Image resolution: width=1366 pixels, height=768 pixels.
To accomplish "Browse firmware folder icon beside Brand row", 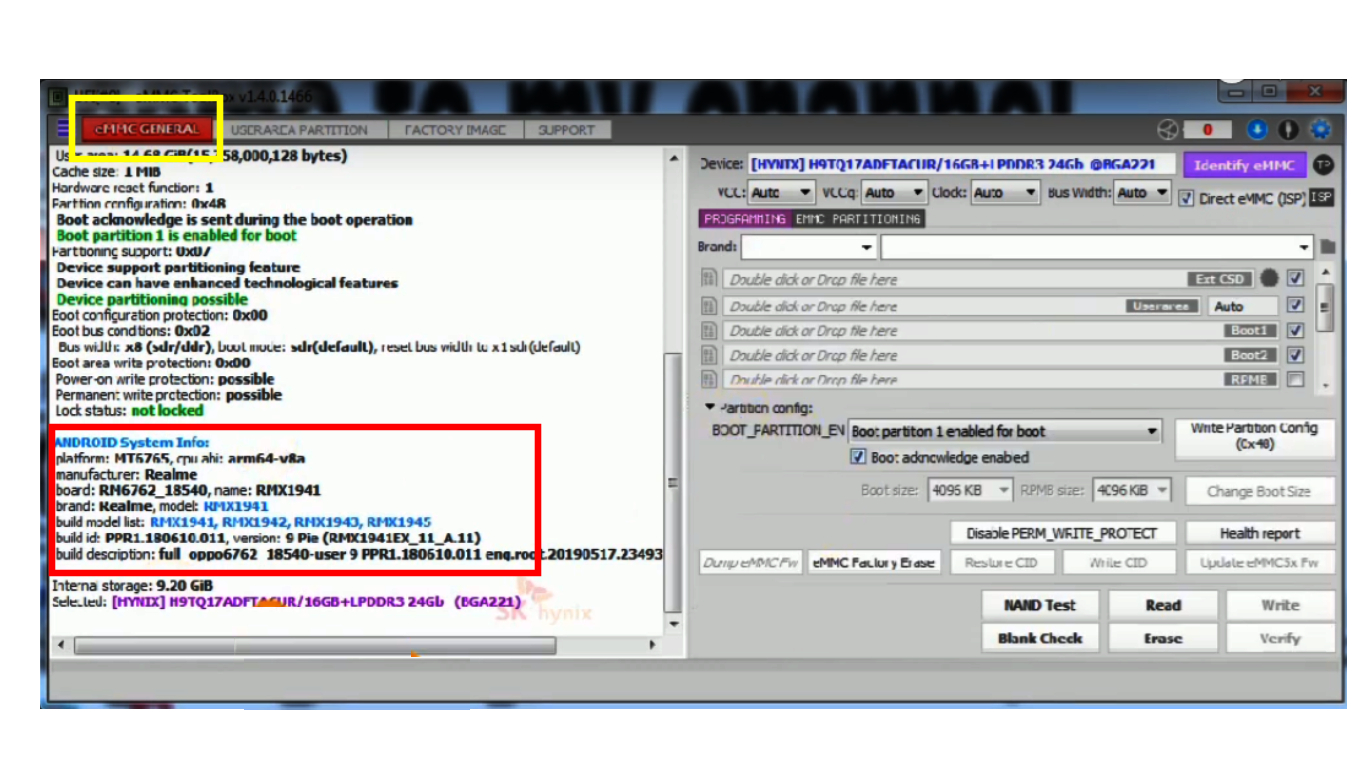I will tap(1328, 247).
